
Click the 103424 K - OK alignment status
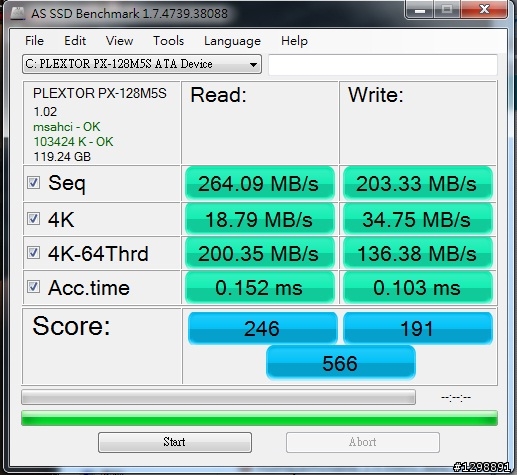point(73,142)
